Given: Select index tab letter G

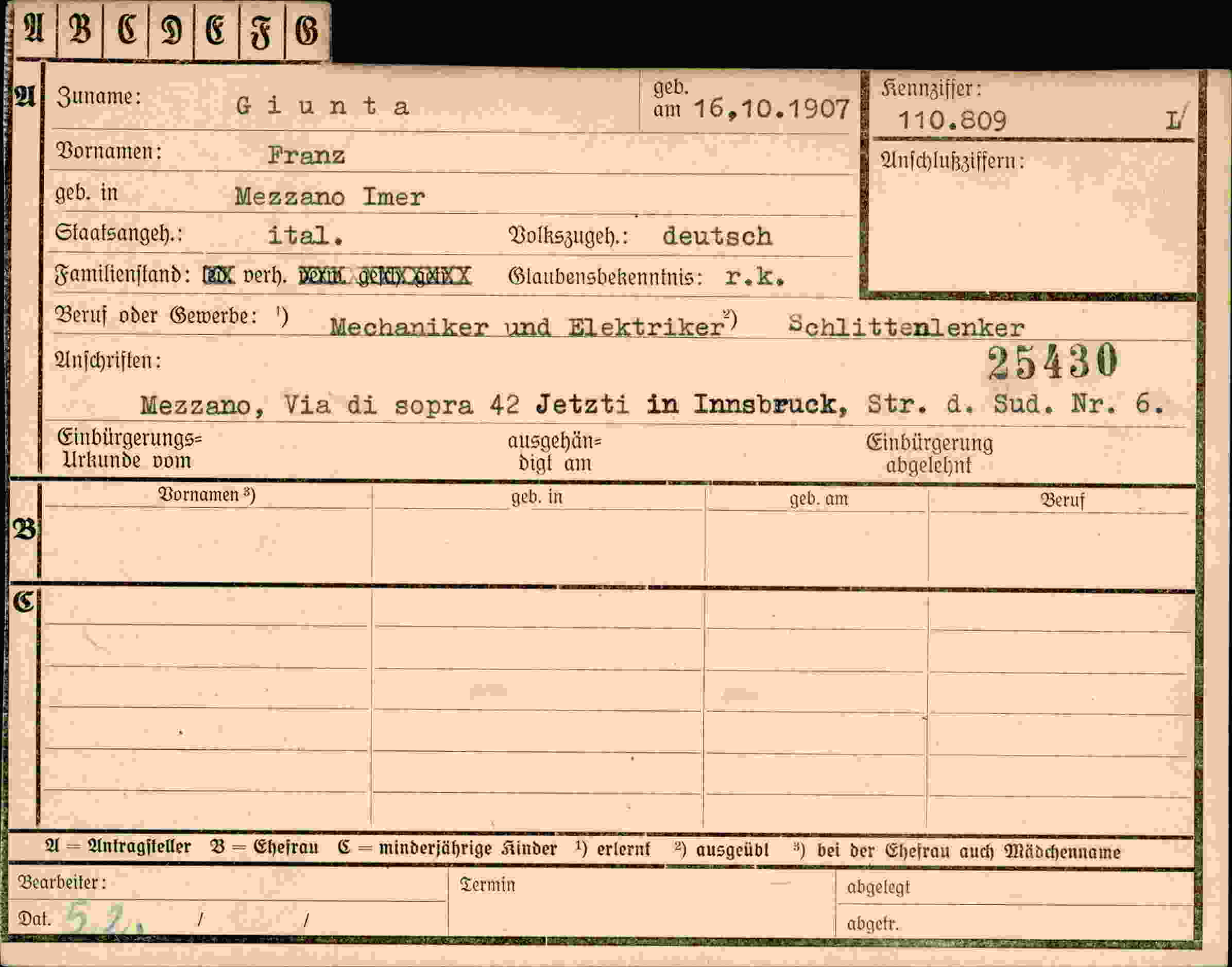Looking at the screenshot, I should tap(307, 29).
